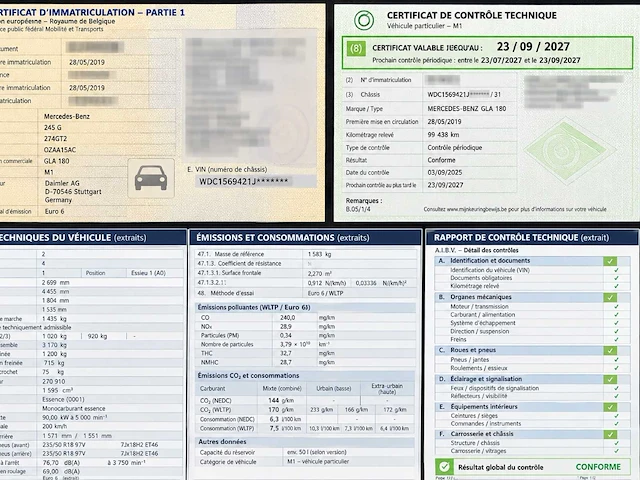Click the car icon on the registration certificate

[151, 178]
